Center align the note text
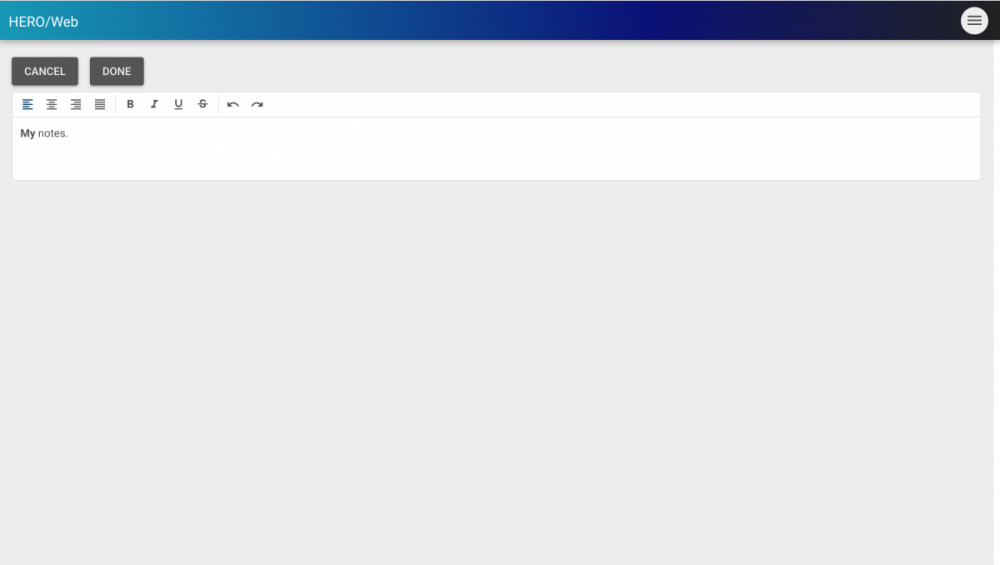The height and width of the screenshot is (565, 1000). coord(52,104)
